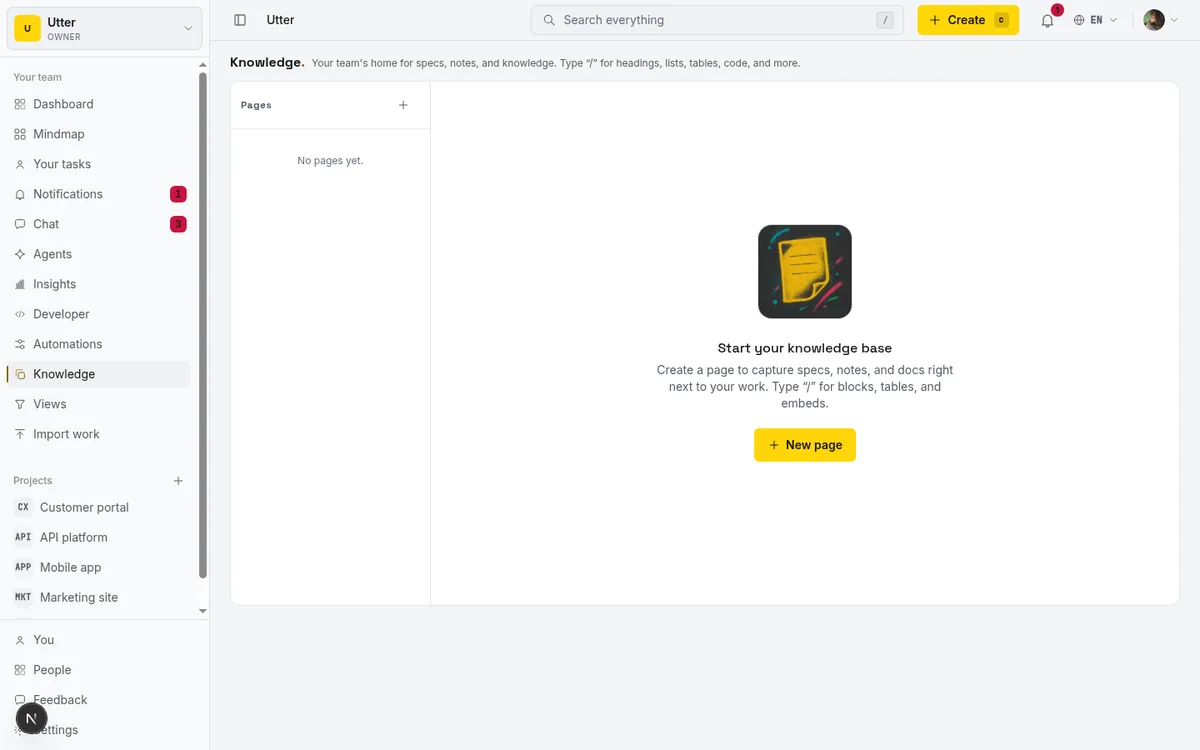Screen dimensions: 1200x750
Task: Click the 'Knowledge.' page heading
Action: 267,62
